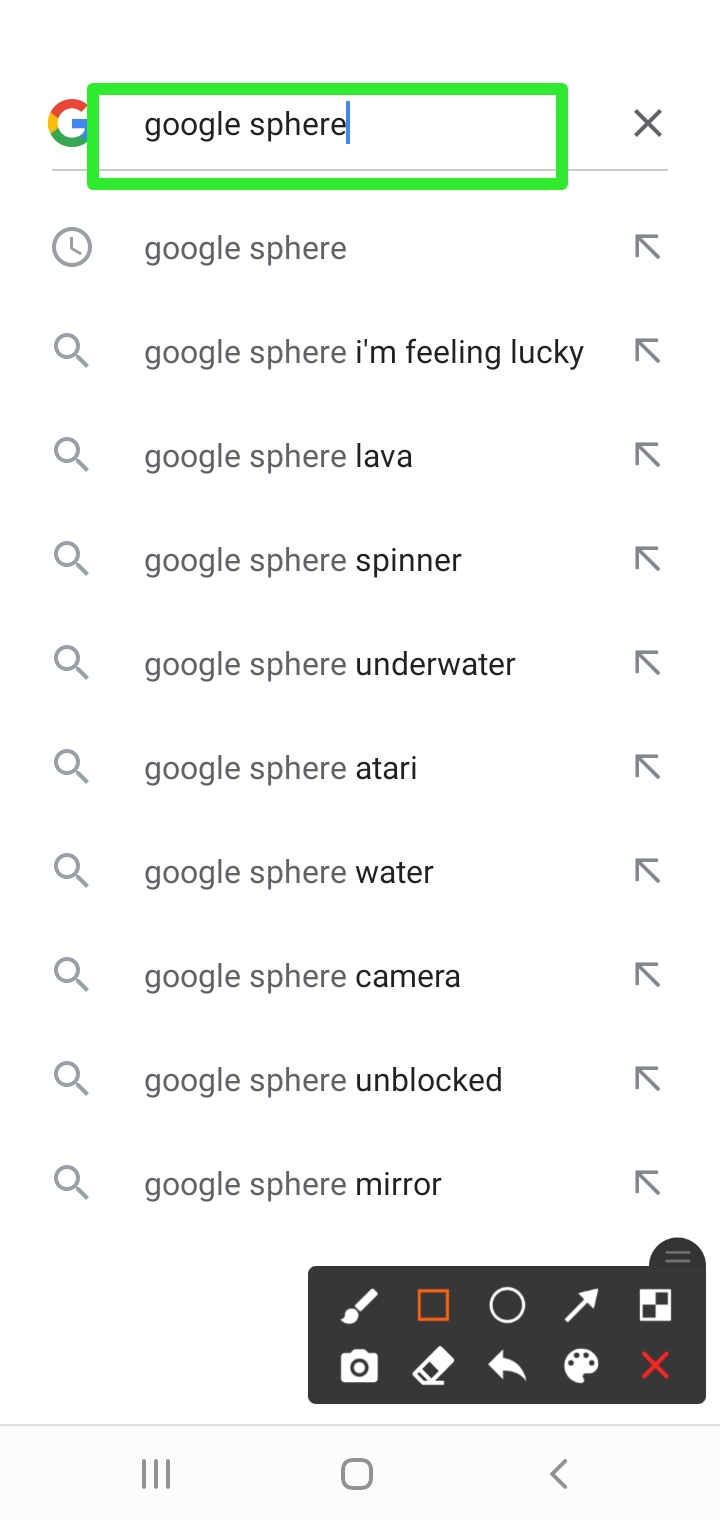Screen dimensions: 720x1520
Task: Clear the search text field
Action: coord(648,124)
